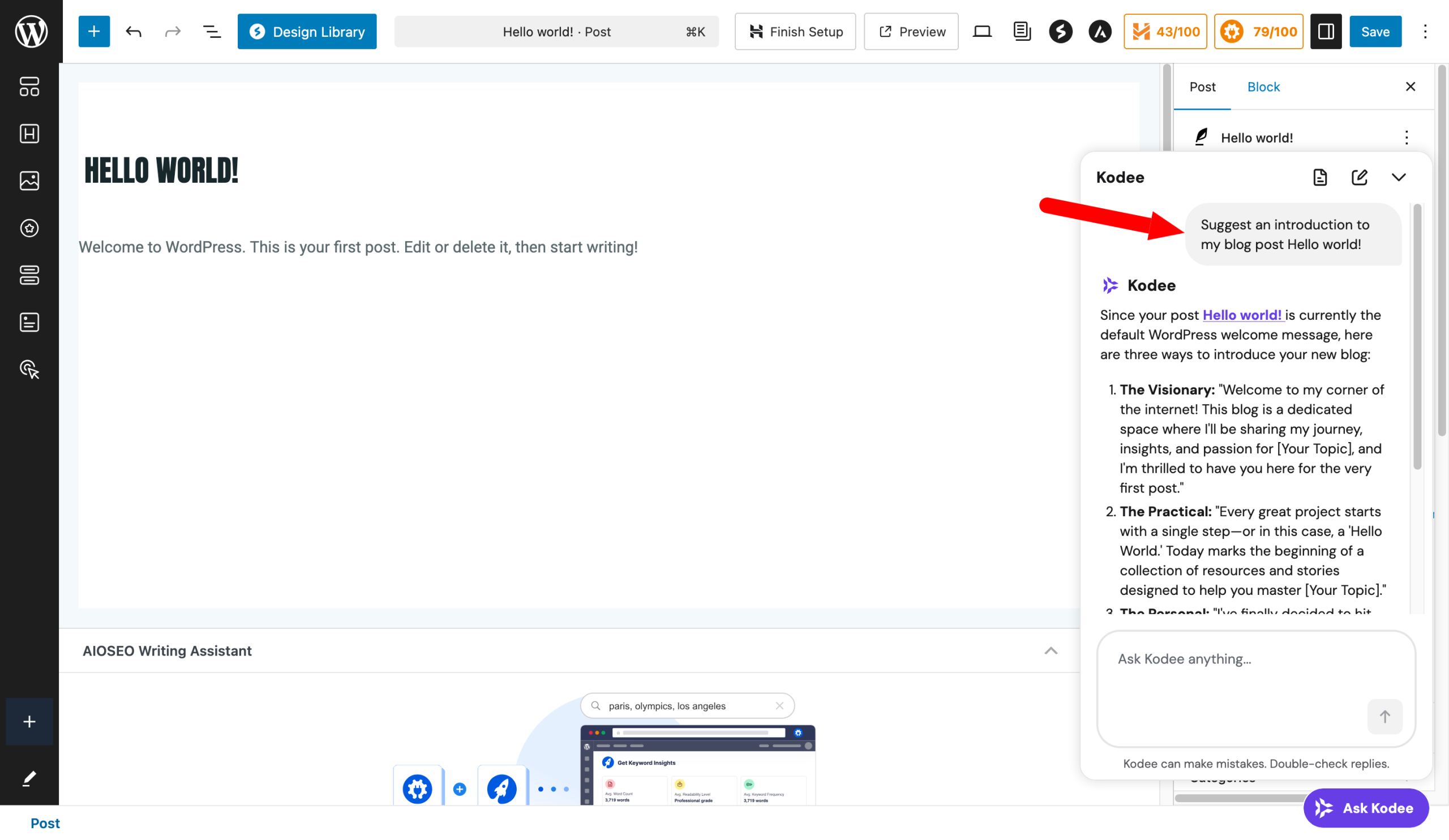Image resolution: width=1449 pixels, height=840 pixels.
Task: Collapse the Kodee chat panel
Action: point(1399,177)
